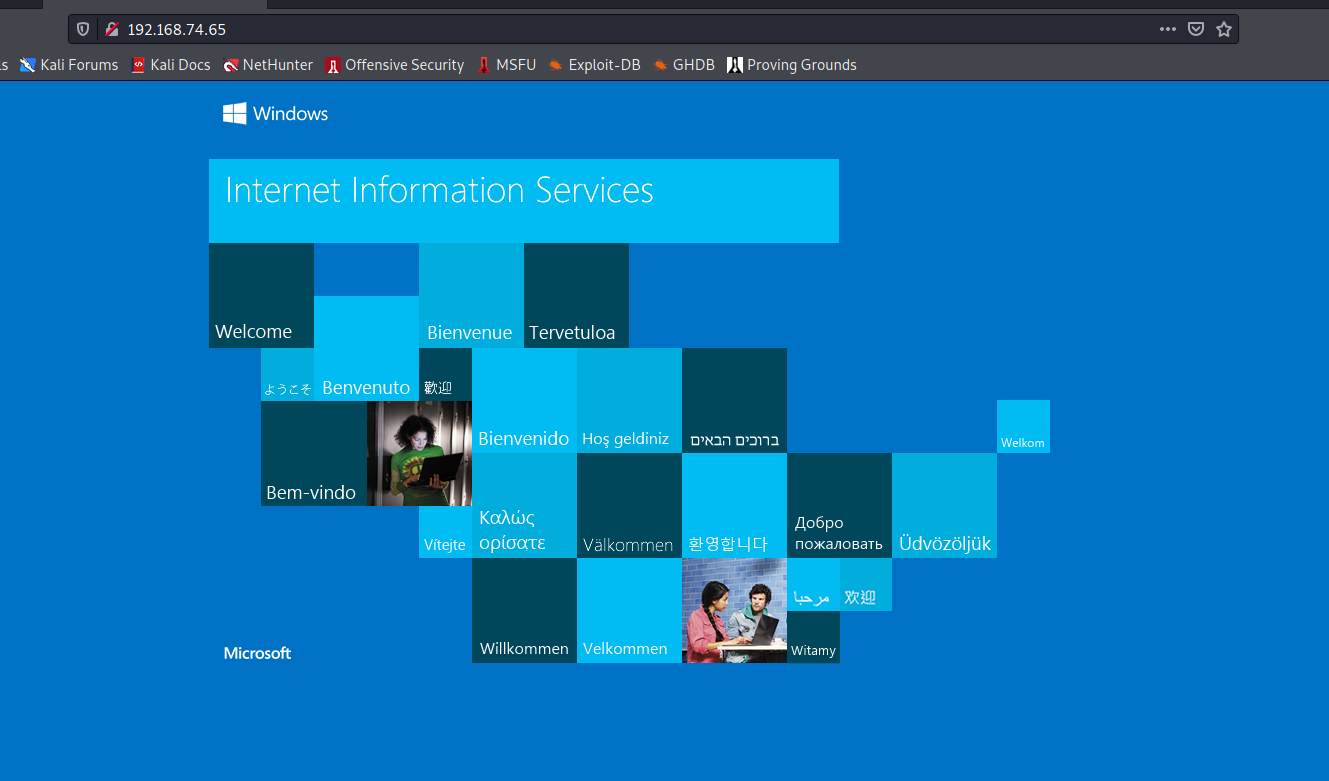Open the address bar dropdown
Viewport: 1329px width, 781px height.
[x=600, y=28]
